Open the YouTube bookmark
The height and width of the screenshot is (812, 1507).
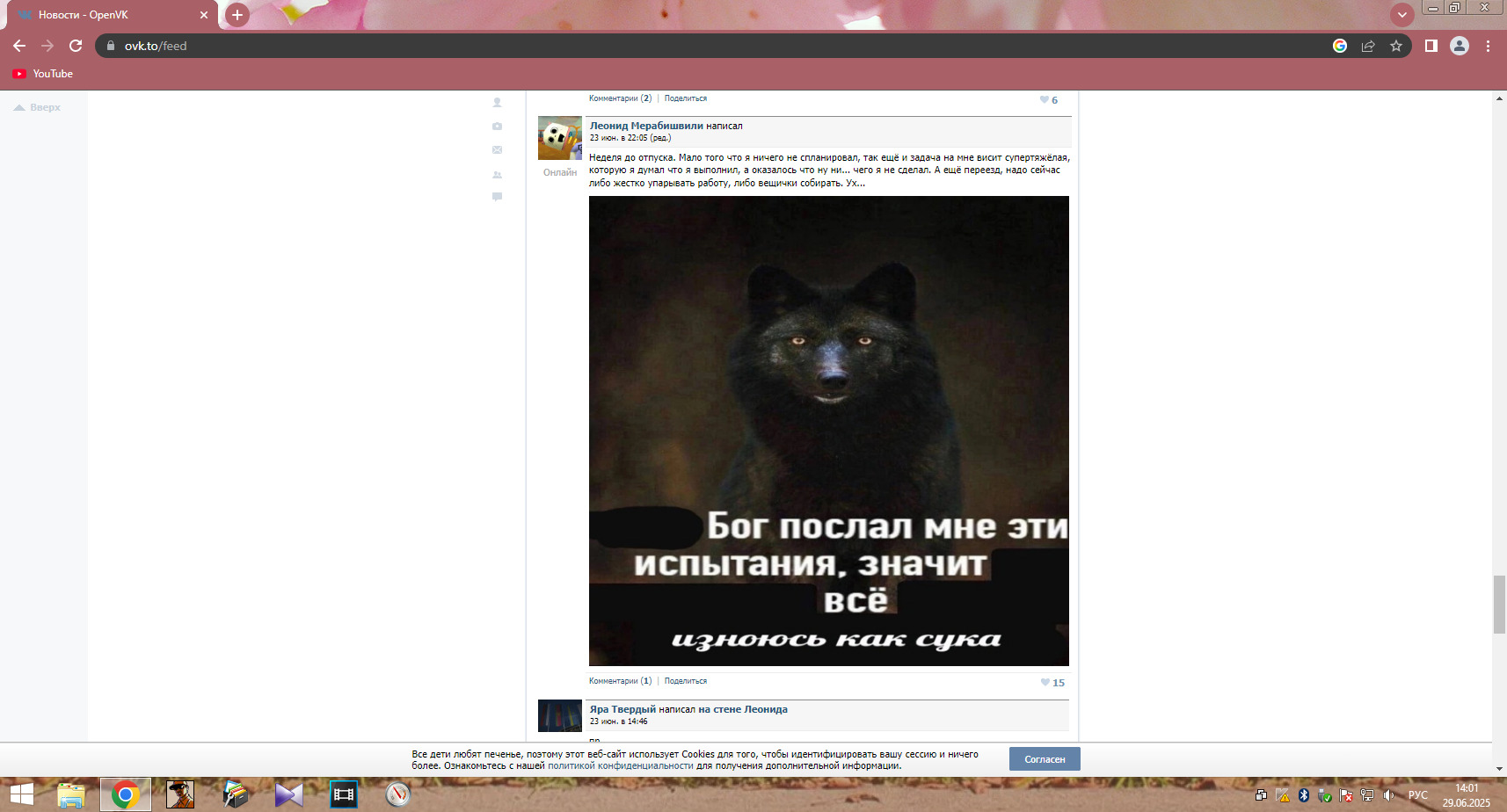(x=43, y=74)
